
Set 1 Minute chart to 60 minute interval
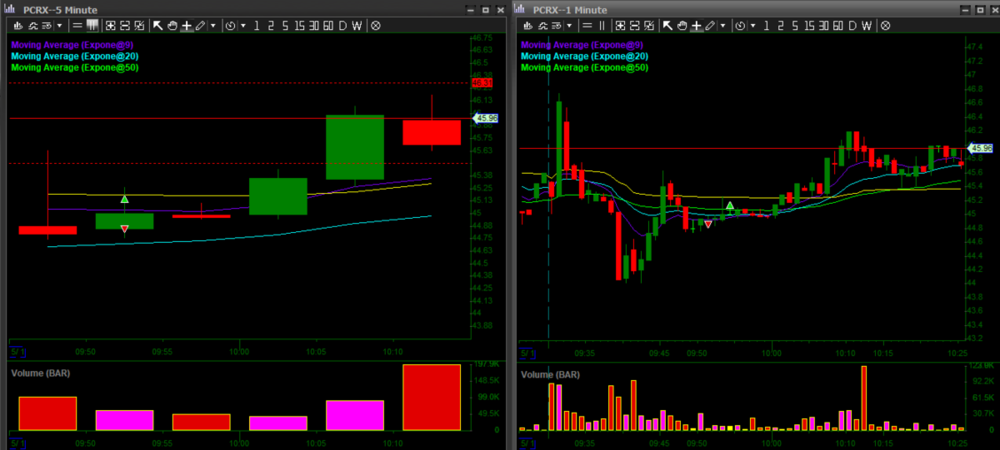[837, 25]
